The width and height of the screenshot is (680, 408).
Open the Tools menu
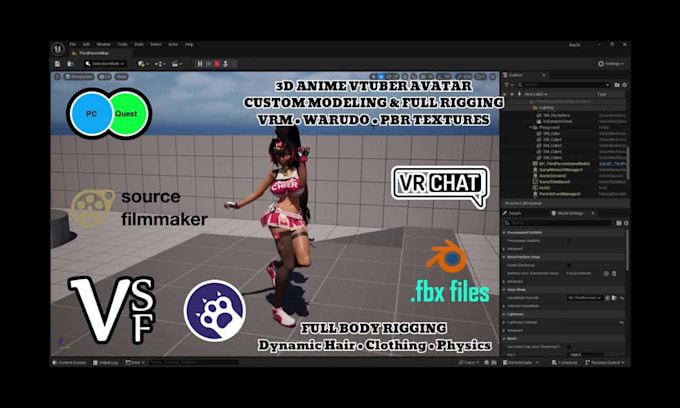tap(122, 44)
